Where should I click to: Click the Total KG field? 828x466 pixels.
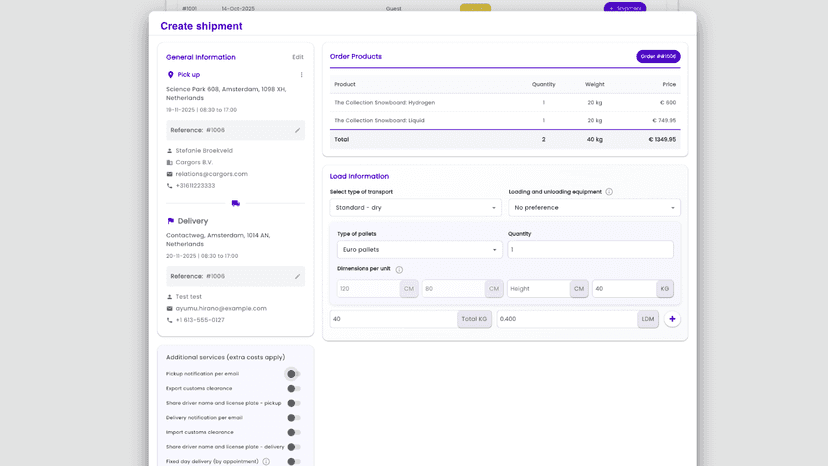394,319
